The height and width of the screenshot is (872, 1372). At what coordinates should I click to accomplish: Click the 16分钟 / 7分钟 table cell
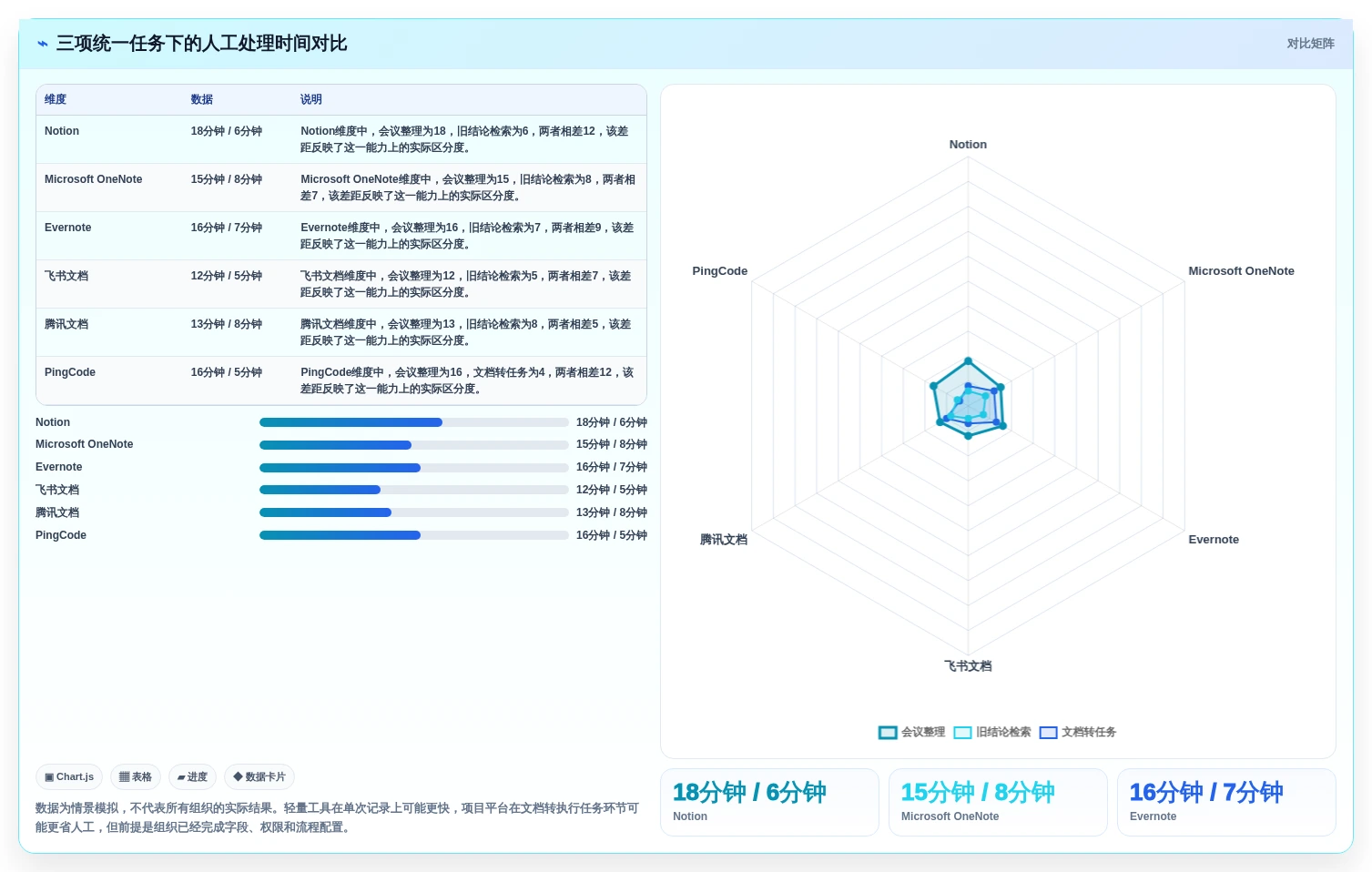point(227,228)
